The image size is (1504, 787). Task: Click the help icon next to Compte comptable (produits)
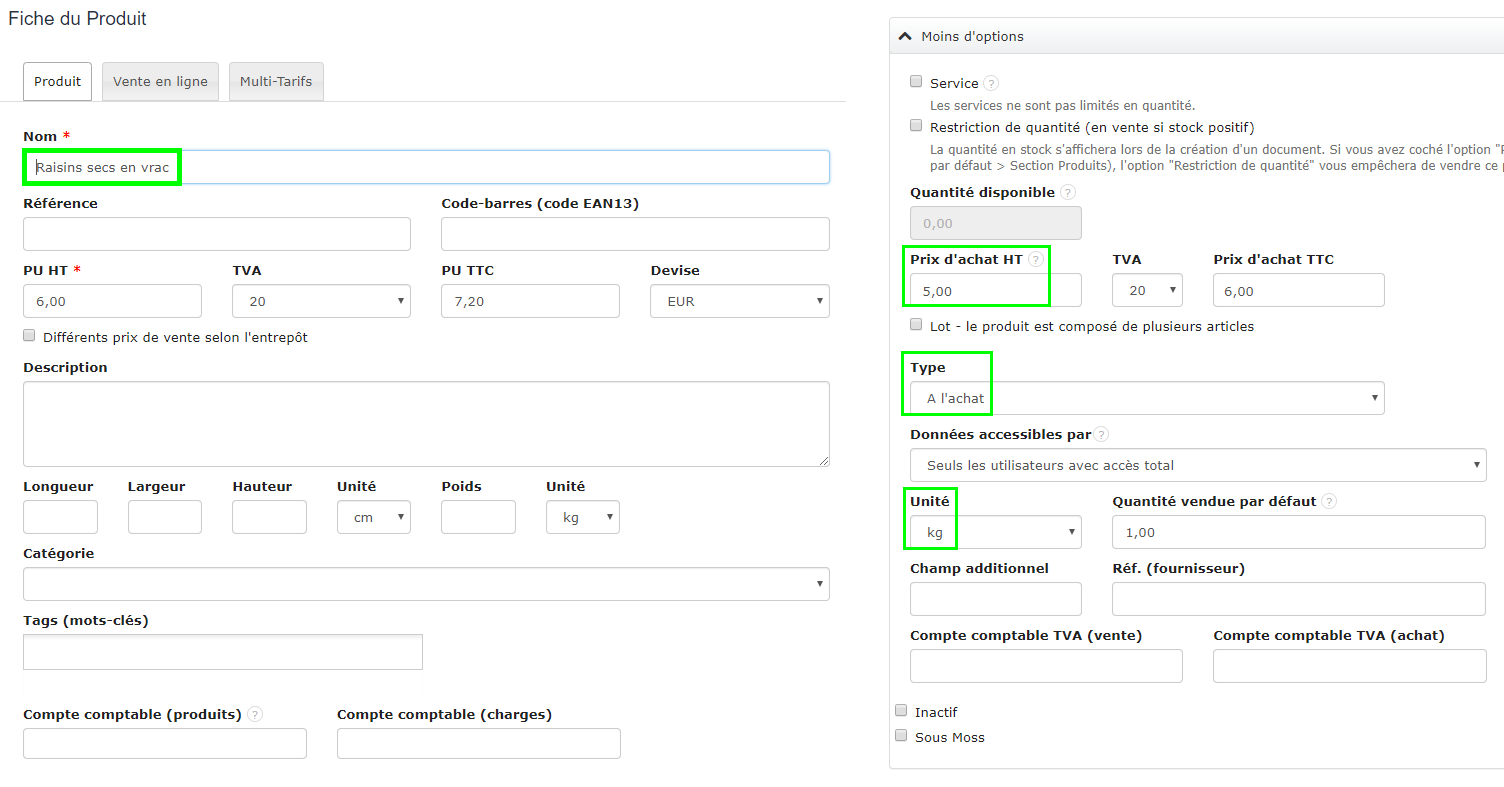click(255, 714)
